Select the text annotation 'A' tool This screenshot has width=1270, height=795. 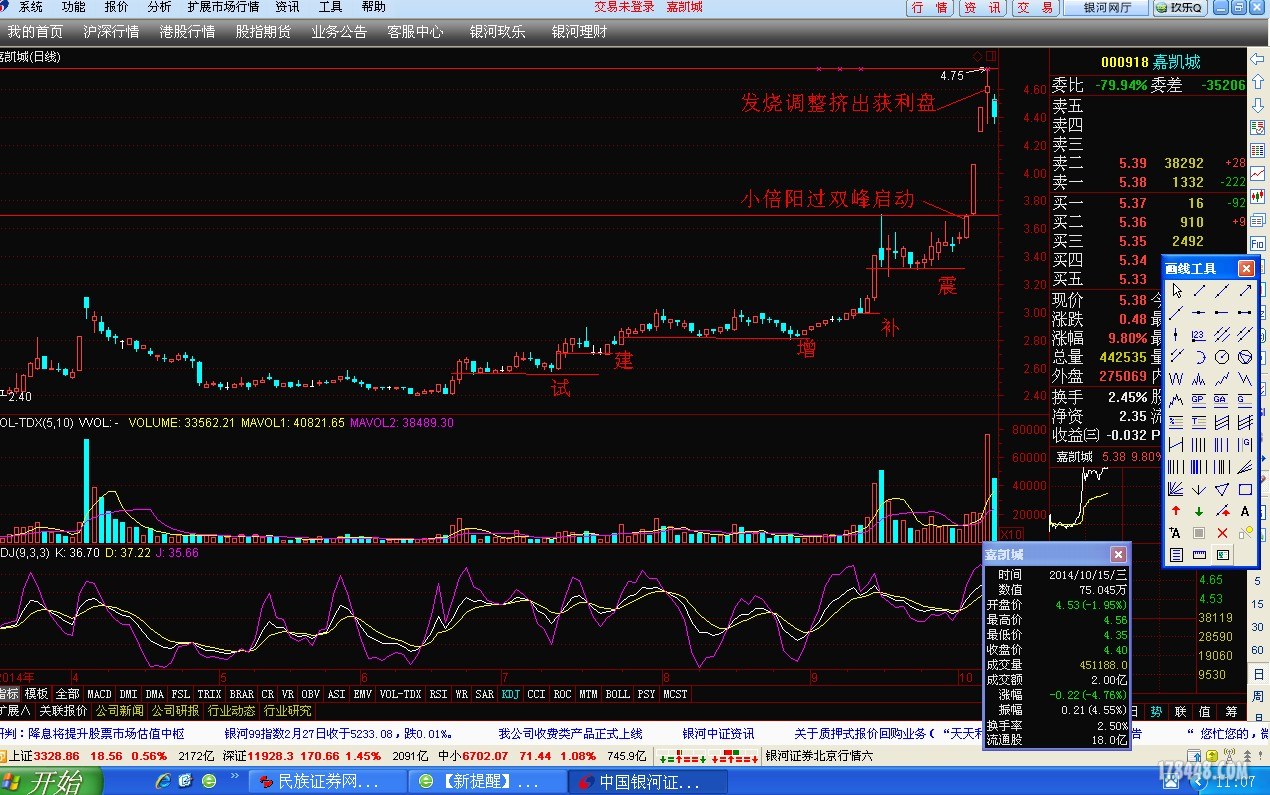[x=1245, y=511]
